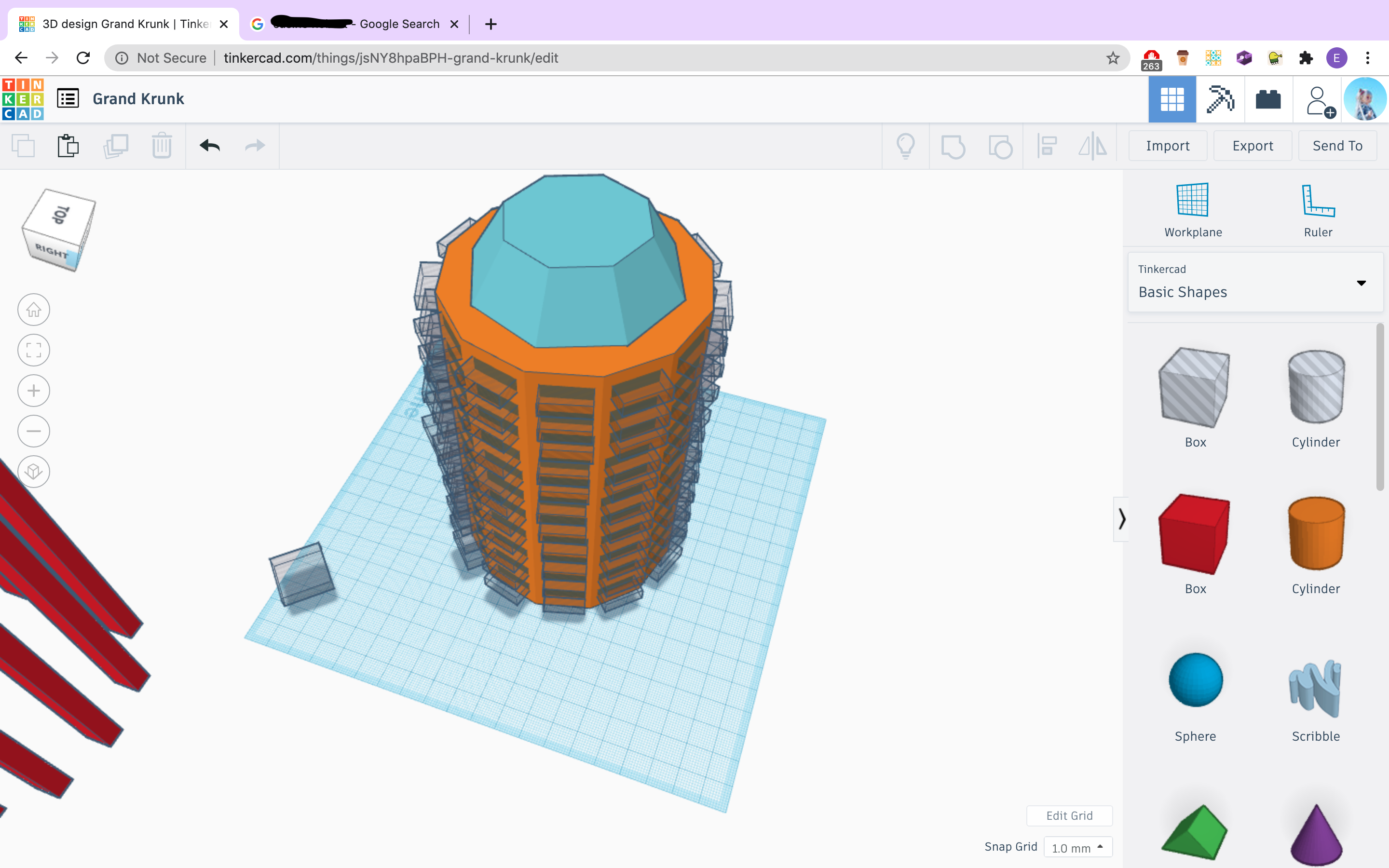
Task: Open the browser Extensions puzzle icon
Action: pos(1306,58)
